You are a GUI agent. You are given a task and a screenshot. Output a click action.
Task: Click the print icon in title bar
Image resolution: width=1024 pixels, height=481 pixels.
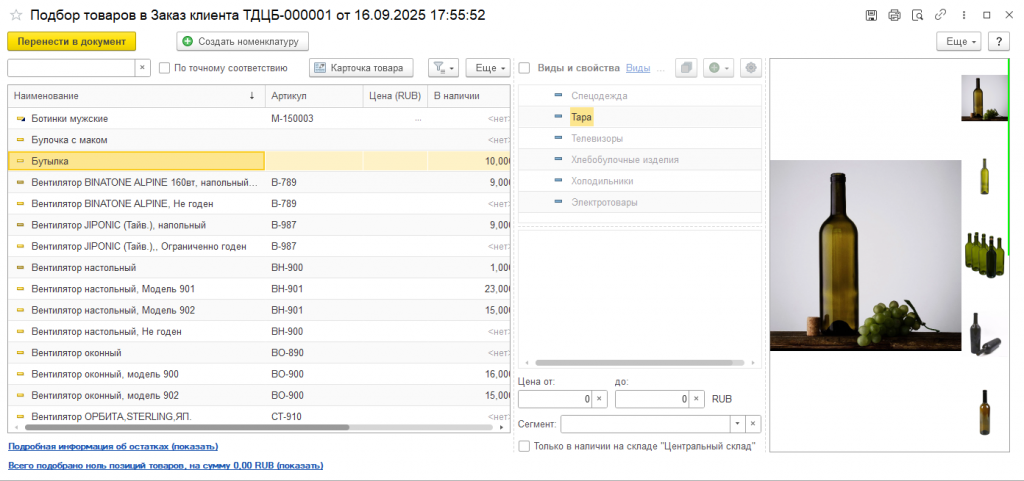click(894, 15)
